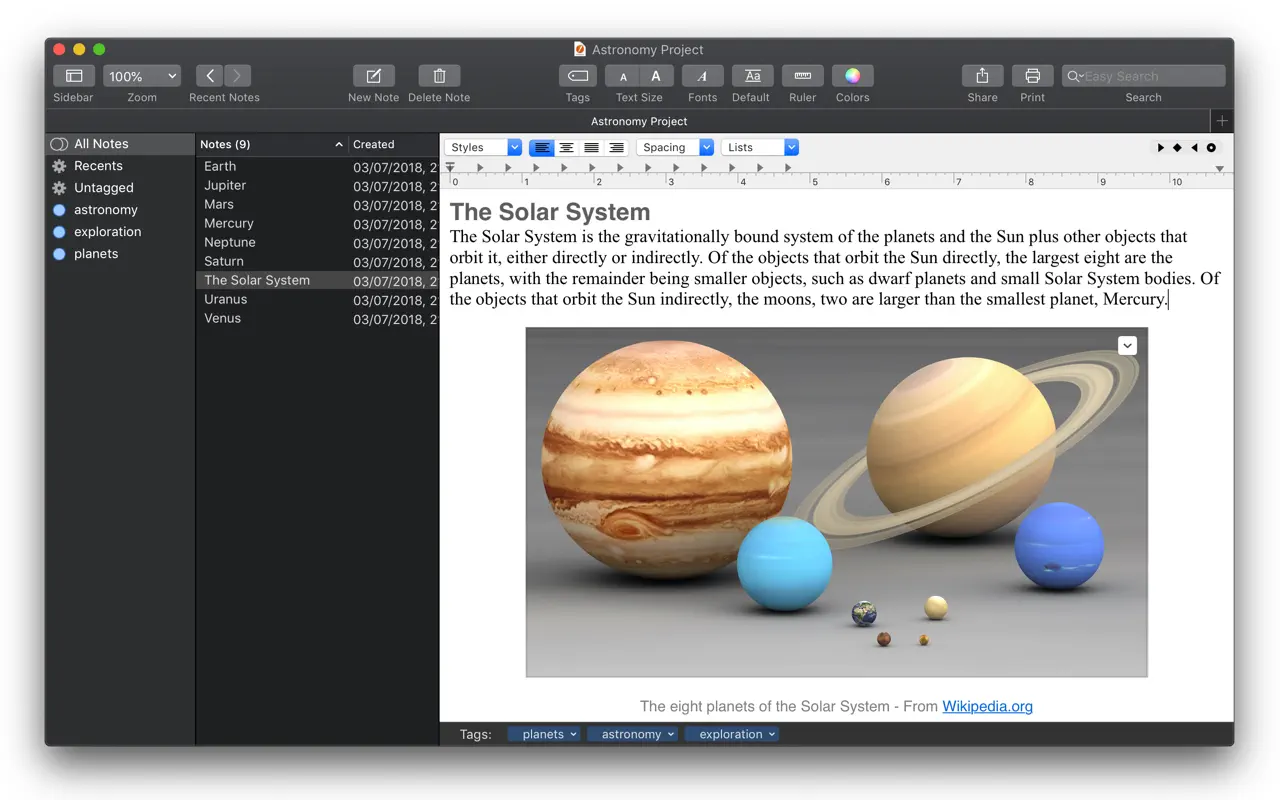Select the Jupiter note in list

pos(225,186)
